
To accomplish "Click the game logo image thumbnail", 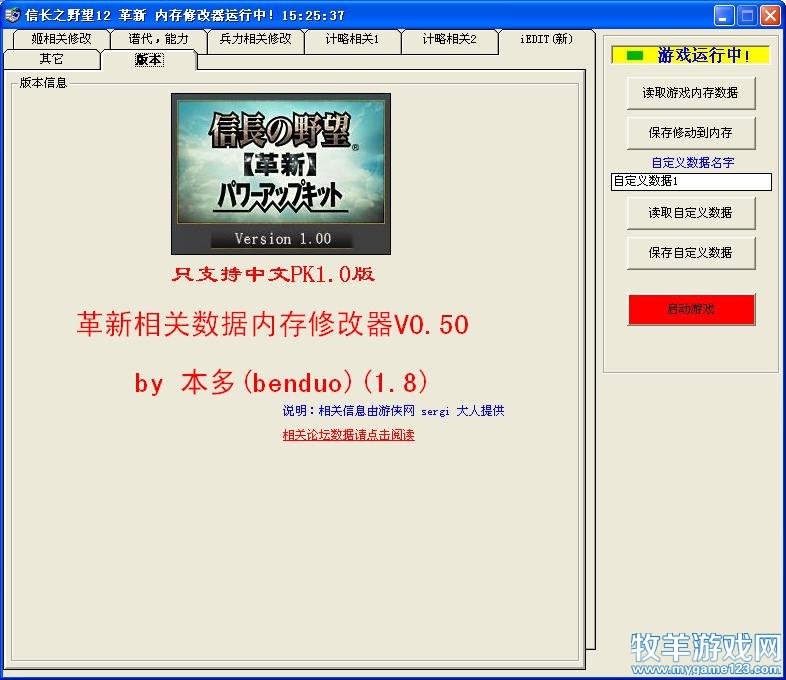I will click(x=281, y=174).
